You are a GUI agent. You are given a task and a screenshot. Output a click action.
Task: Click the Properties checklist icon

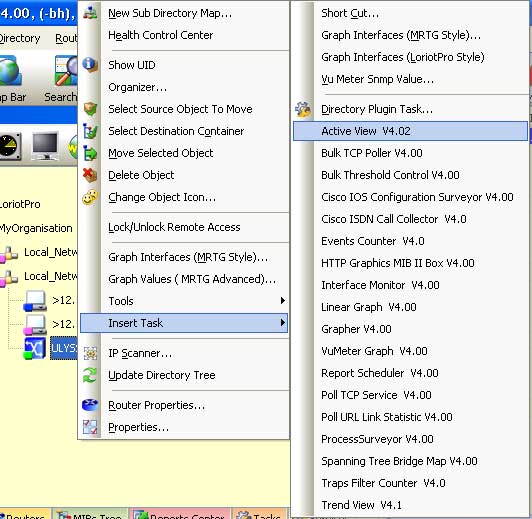point(90,427)
